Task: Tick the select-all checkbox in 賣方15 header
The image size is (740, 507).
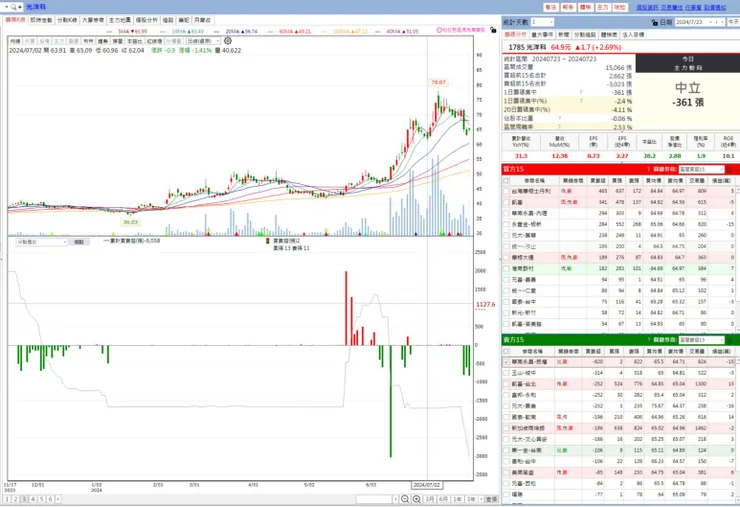Action: [x=506, y=351]
